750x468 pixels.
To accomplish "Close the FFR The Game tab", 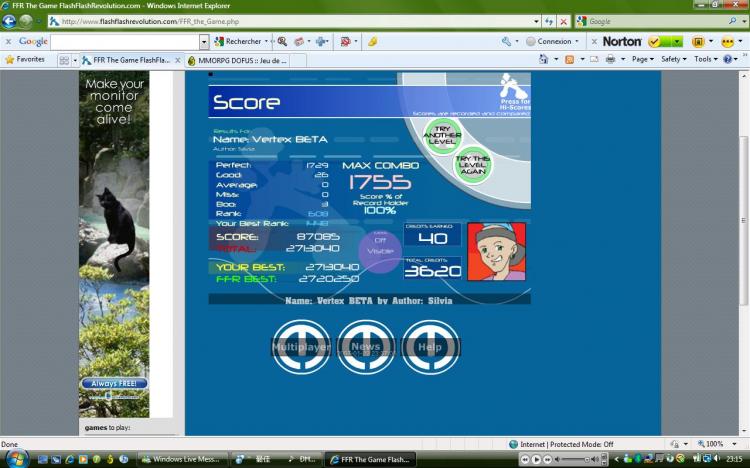I will tap(178, 60).
